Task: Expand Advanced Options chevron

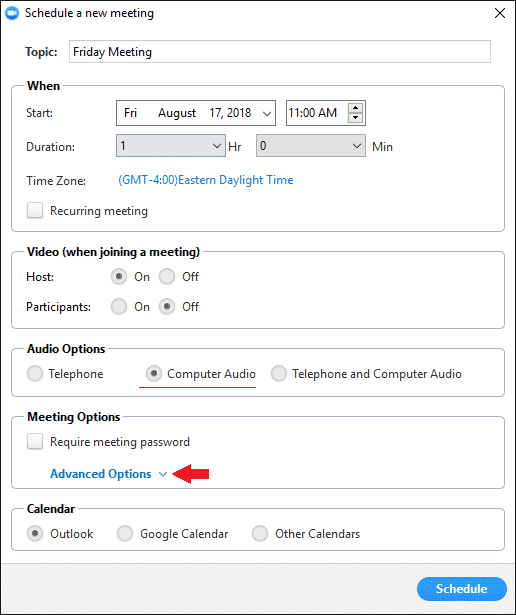Action: (x=163, y=474)
